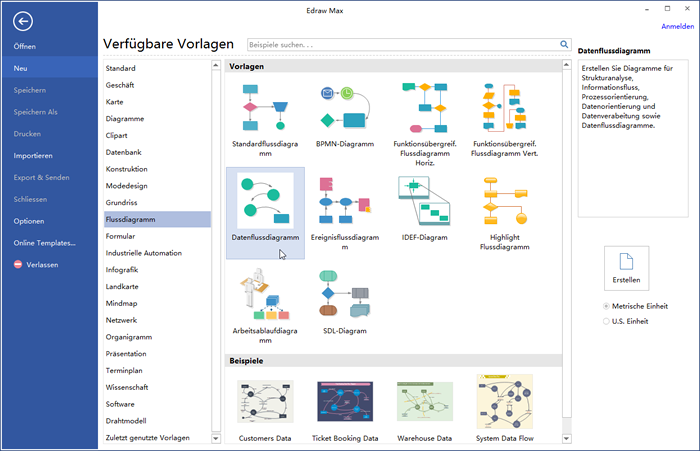
Task: Open Optionen in the sidebar
Action: [29, 221]
